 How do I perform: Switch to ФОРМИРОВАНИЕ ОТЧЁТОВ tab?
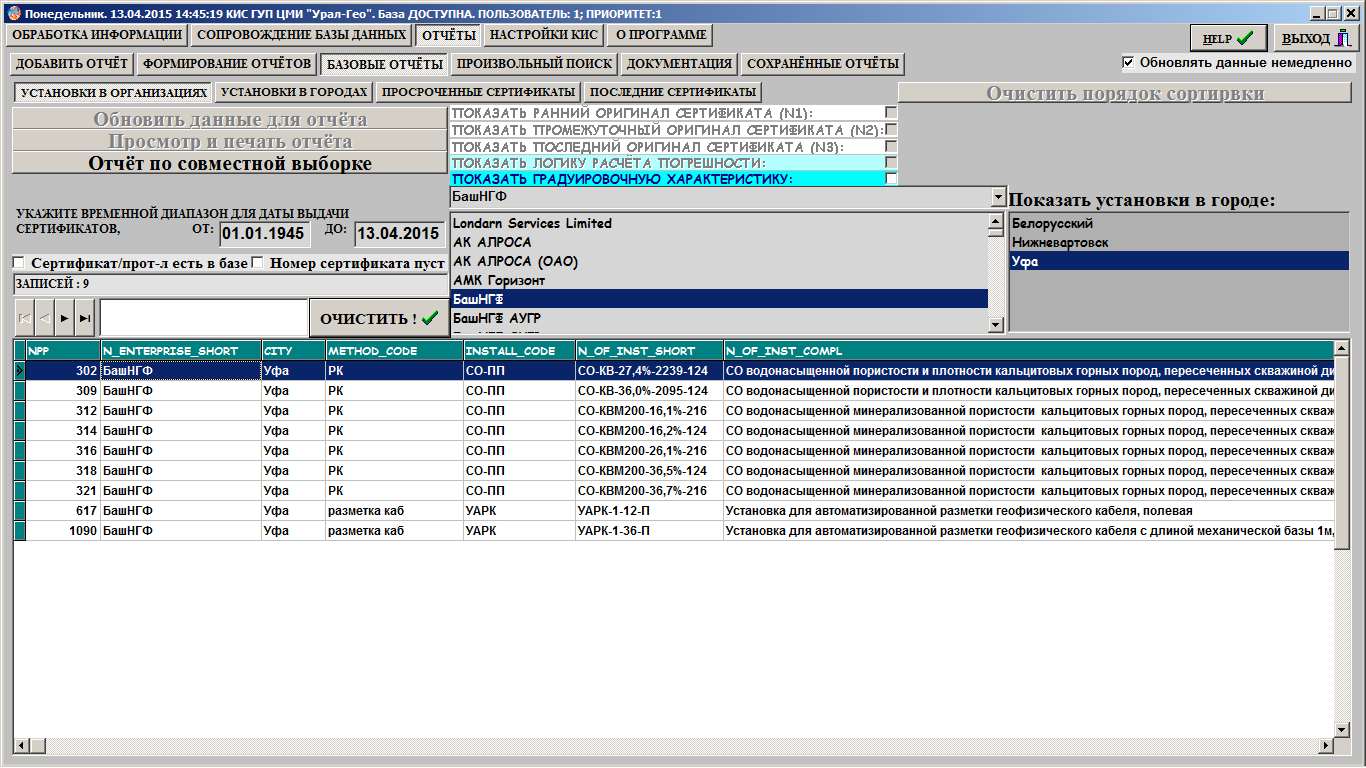(x=227, y=64)
